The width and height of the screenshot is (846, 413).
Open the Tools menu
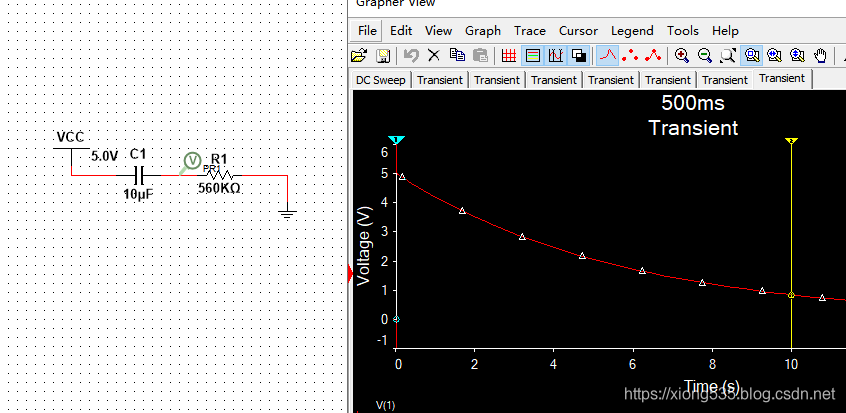[683, 31]
